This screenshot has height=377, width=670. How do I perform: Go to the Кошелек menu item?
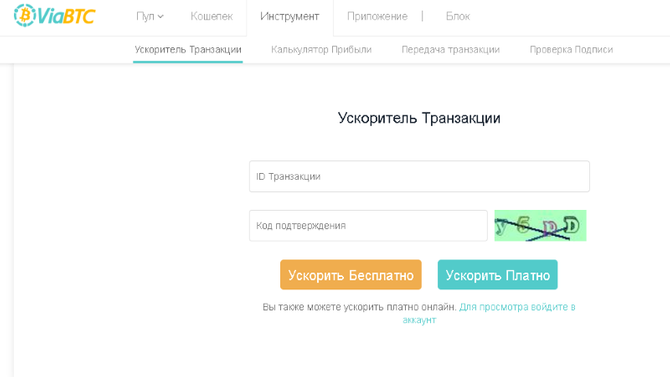point(212,16)
